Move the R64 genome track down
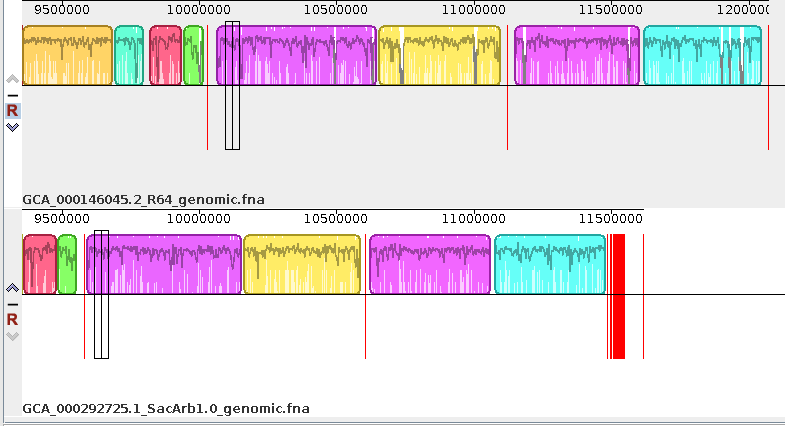The image size is (785, 426). pos(12,127)
